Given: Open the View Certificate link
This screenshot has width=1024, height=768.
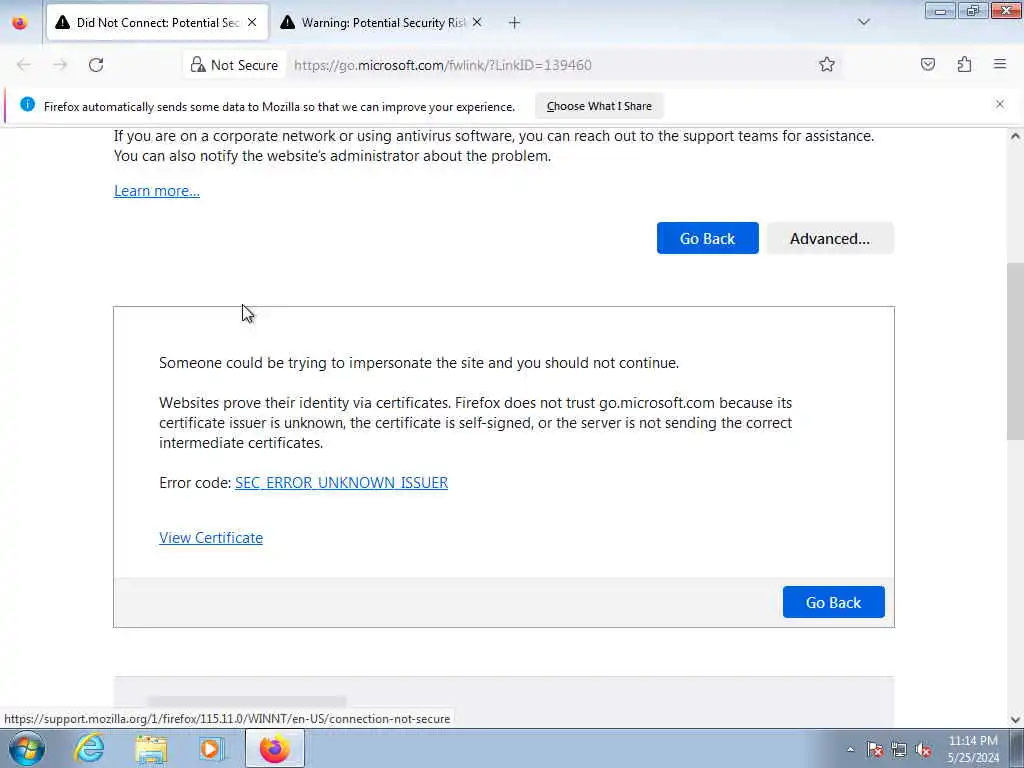Looking at the screenshot, I should click(x=211, y=537).
